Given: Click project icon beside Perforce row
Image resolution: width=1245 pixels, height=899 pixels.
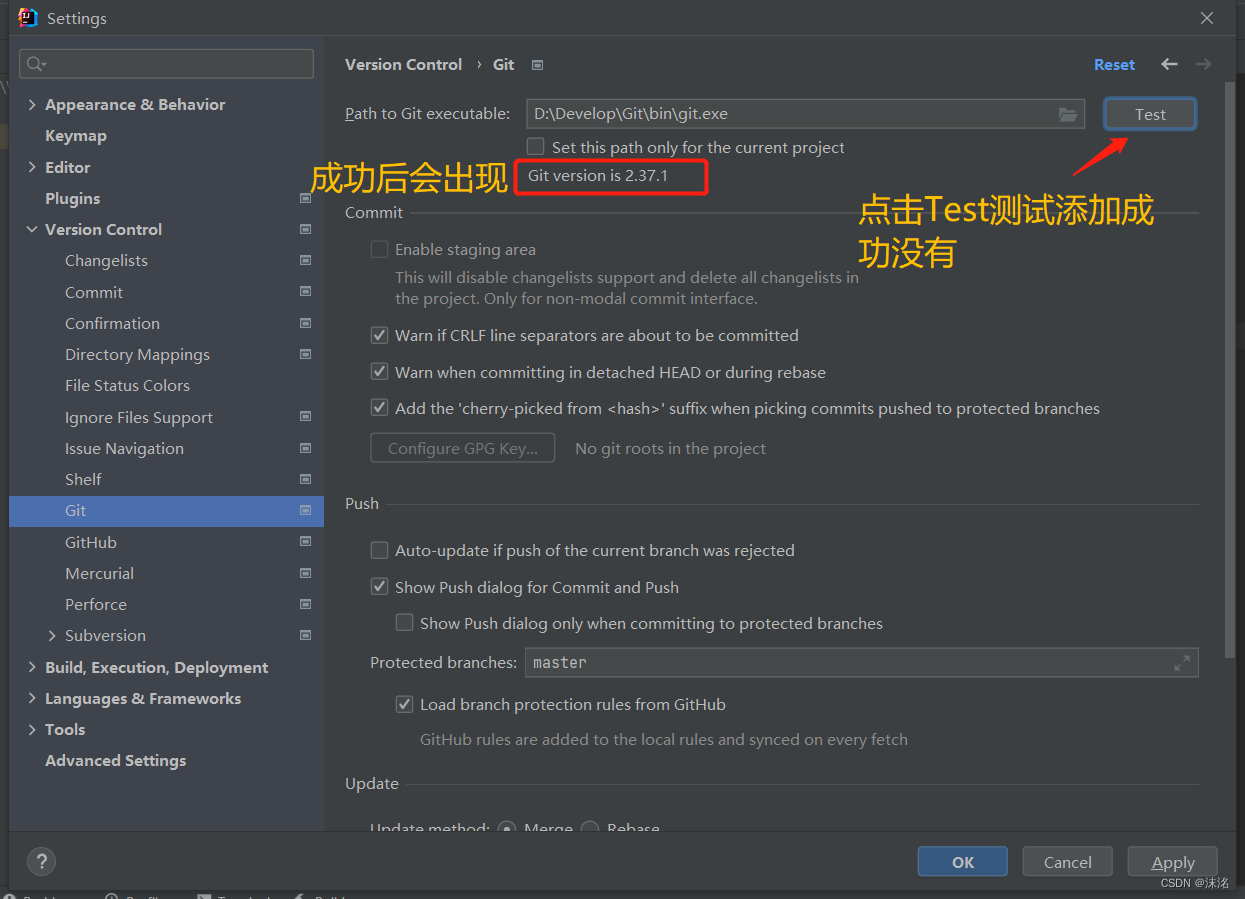Looking at the screenshot, I should click(305, 604).
